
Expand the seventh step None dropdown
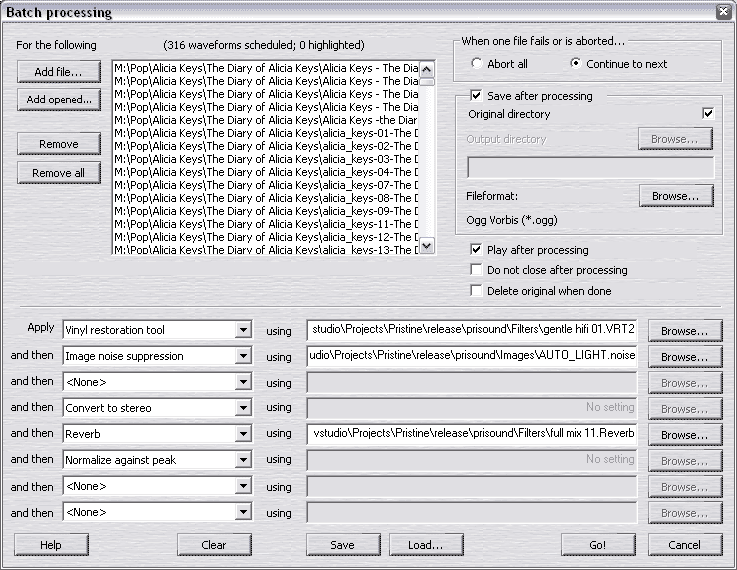click(243, 486)
